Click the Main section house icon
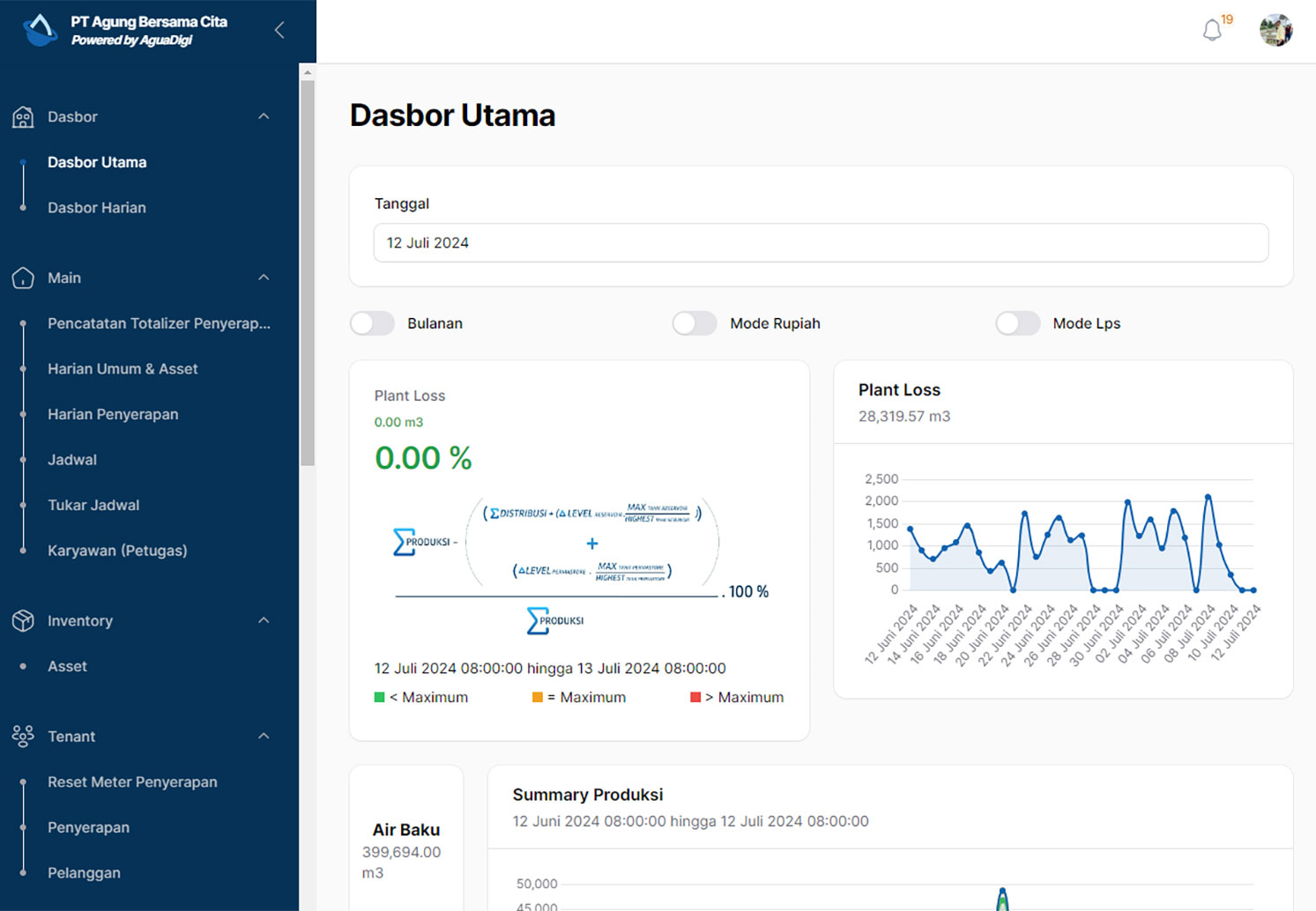 (23, 278)
